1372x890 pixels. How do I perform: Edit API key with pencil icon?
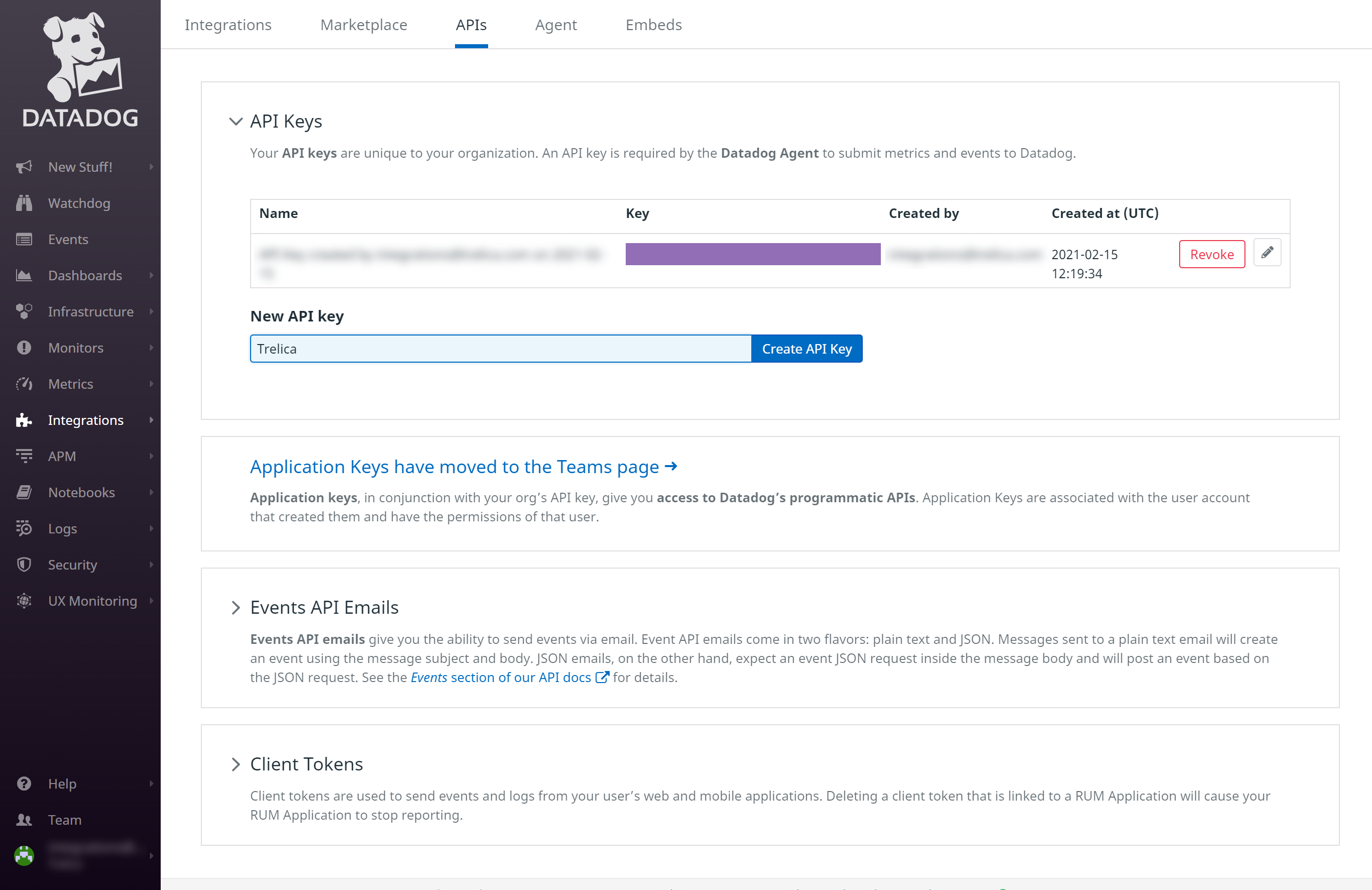pos(1267,253)
